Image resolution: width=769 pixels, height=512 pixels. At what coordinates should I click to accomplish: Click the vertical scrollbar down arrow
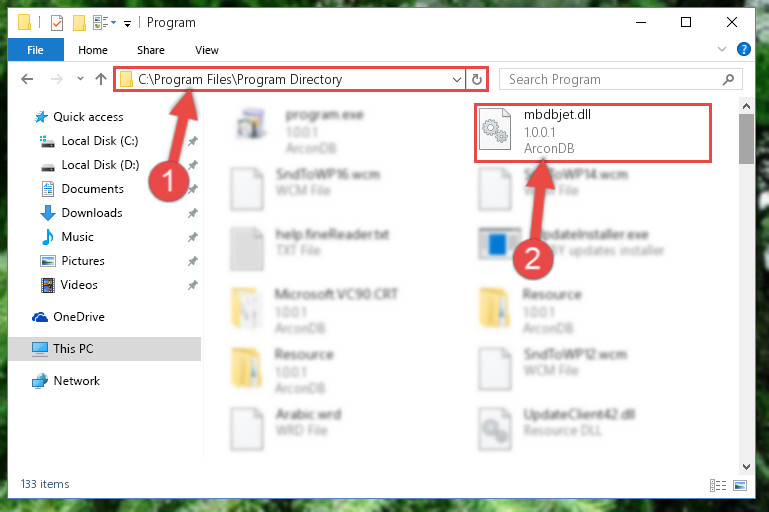746,466
